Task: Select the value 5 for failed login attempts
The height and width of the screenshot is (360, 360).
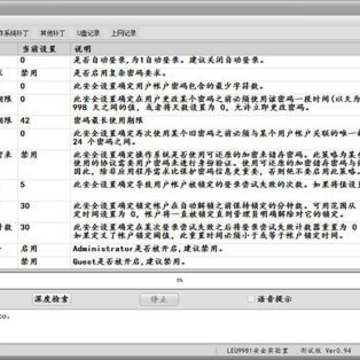Action: pyautogui.click(x=22, y=184)
